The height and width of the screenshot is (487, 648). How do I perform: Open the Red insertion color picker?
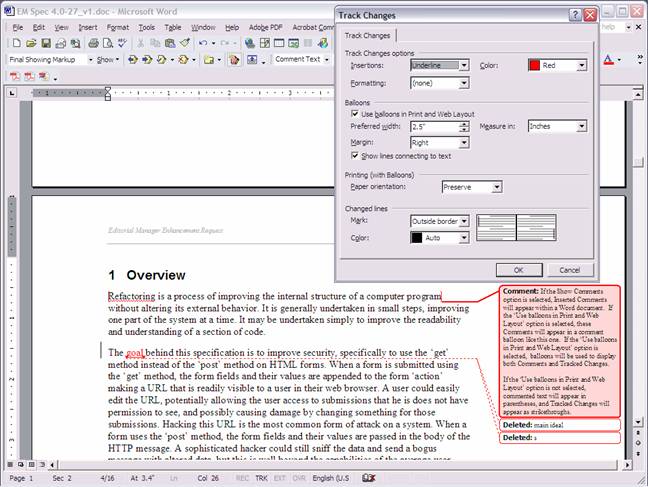558,65
